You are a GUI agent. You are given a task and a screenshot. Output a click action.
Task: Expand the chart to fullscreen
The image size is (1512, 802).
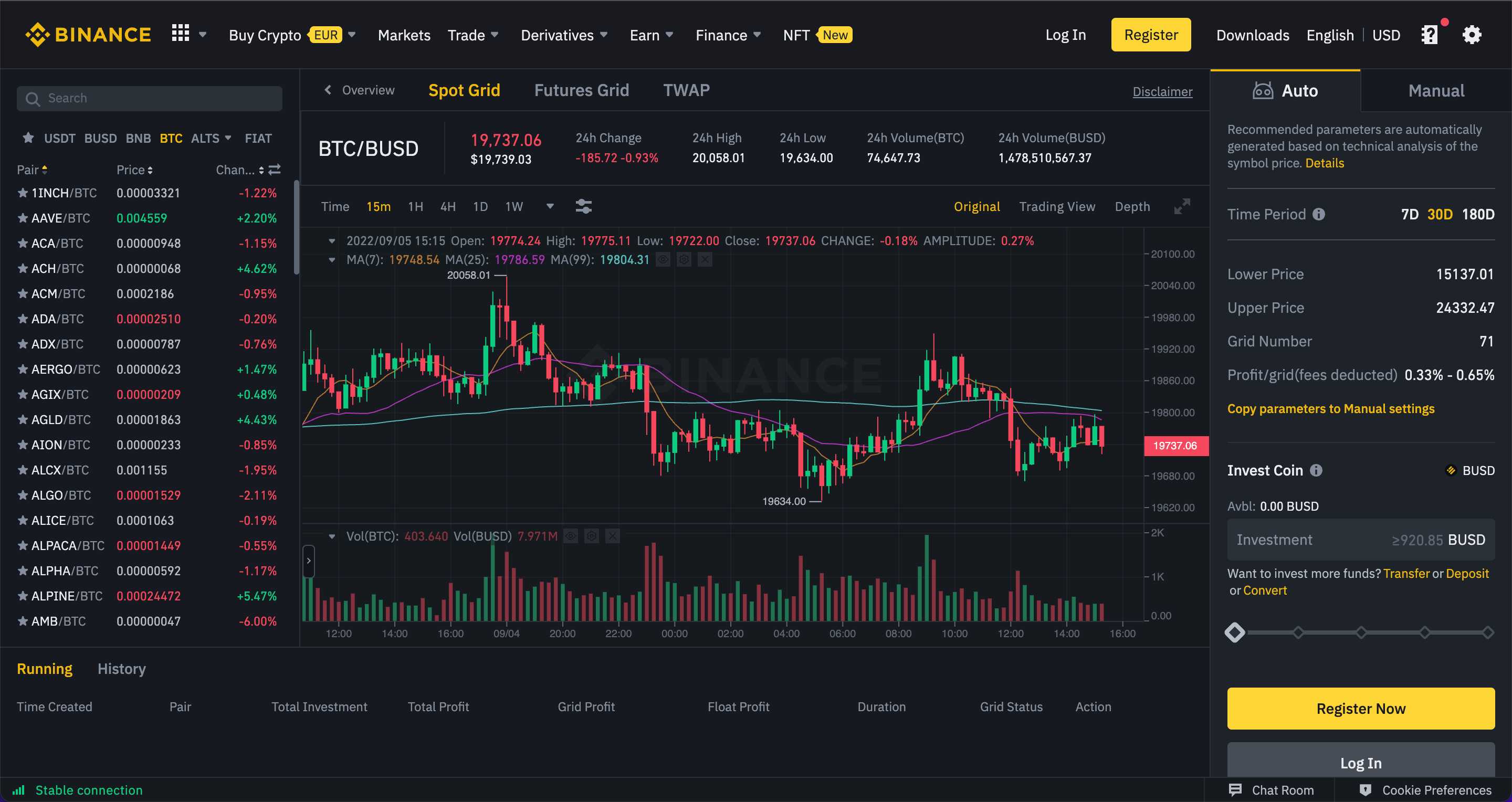(x=1182, y=206)
